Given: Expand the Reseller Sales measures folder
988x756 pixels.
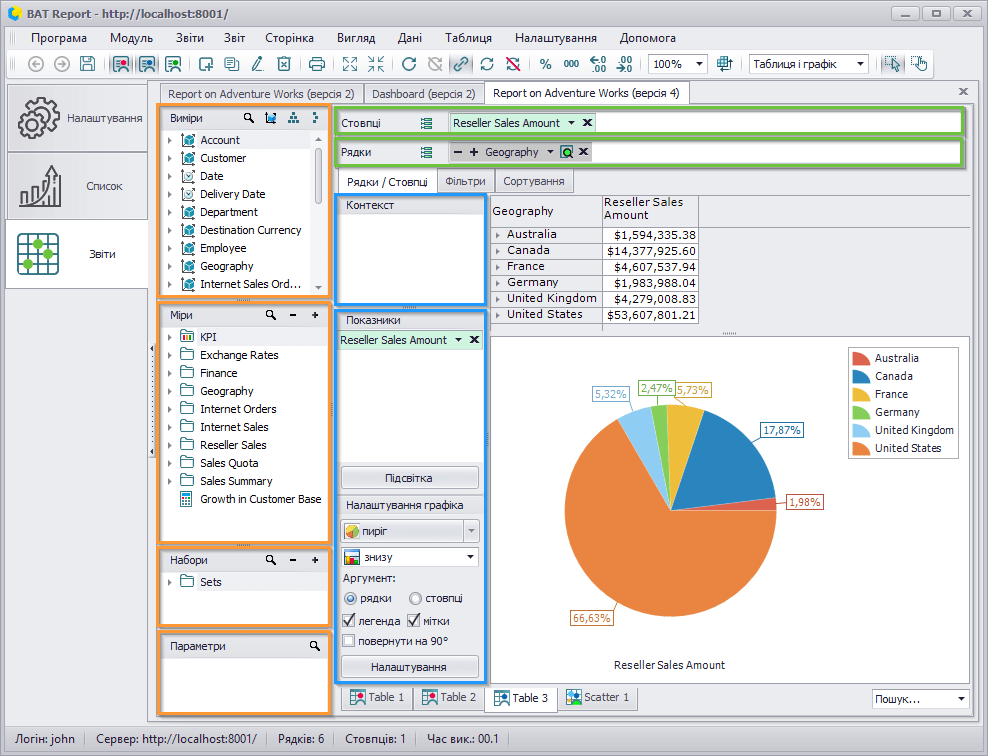Looking at the screenshot, I should 169,445.
